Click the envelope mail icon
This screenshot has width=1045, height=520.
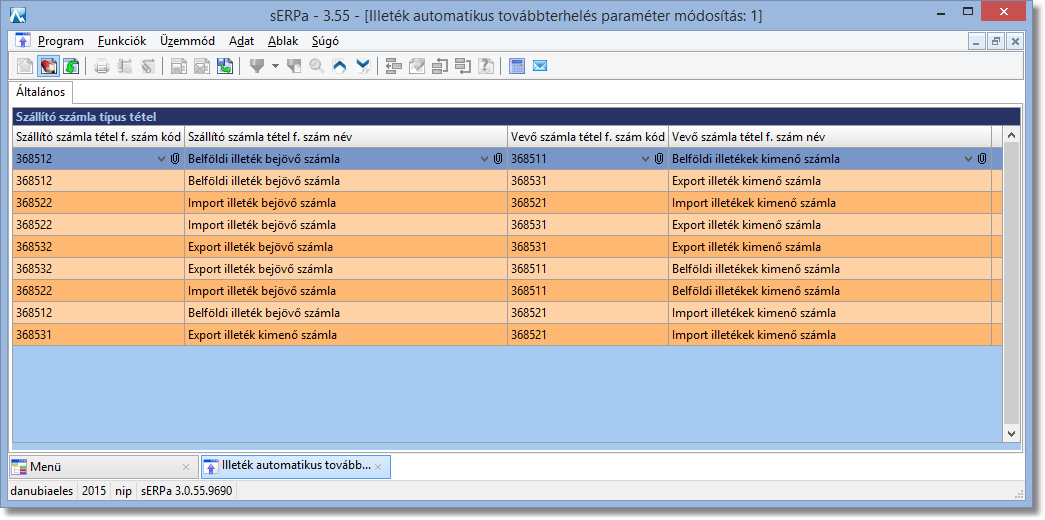[540, 67]
